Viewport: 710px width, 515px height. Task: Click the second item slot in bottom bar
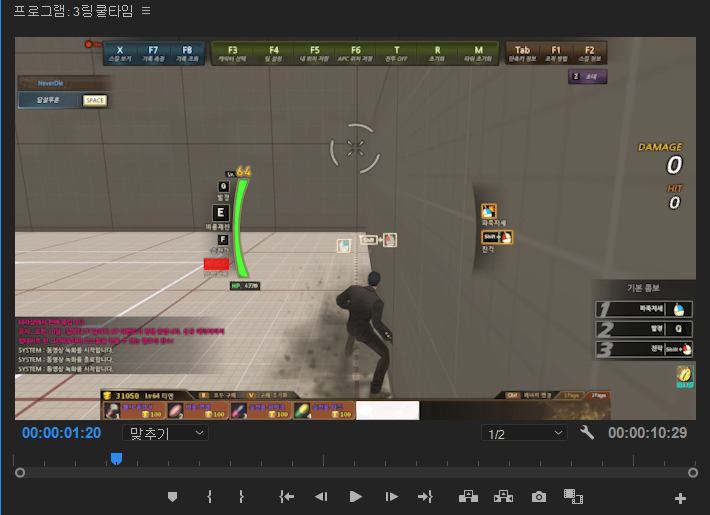197,410
